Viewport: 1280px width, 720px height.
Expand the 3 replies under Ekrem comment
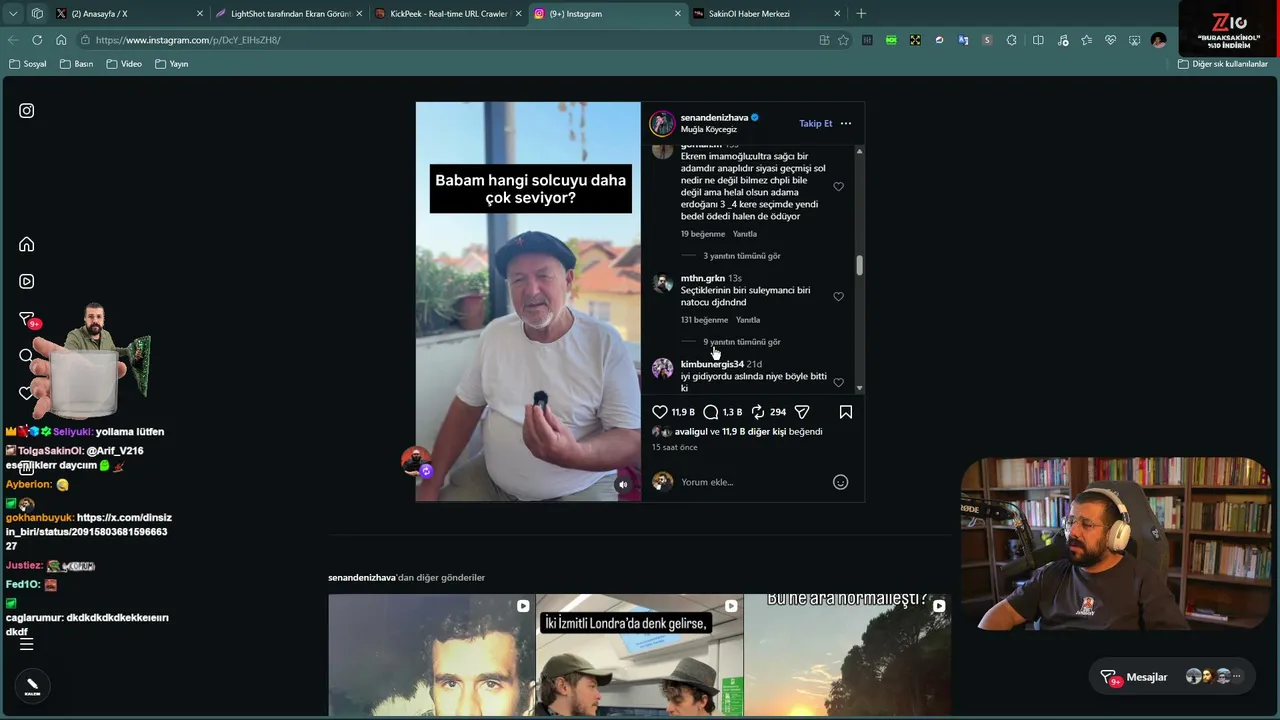click(x=742, y=256)
